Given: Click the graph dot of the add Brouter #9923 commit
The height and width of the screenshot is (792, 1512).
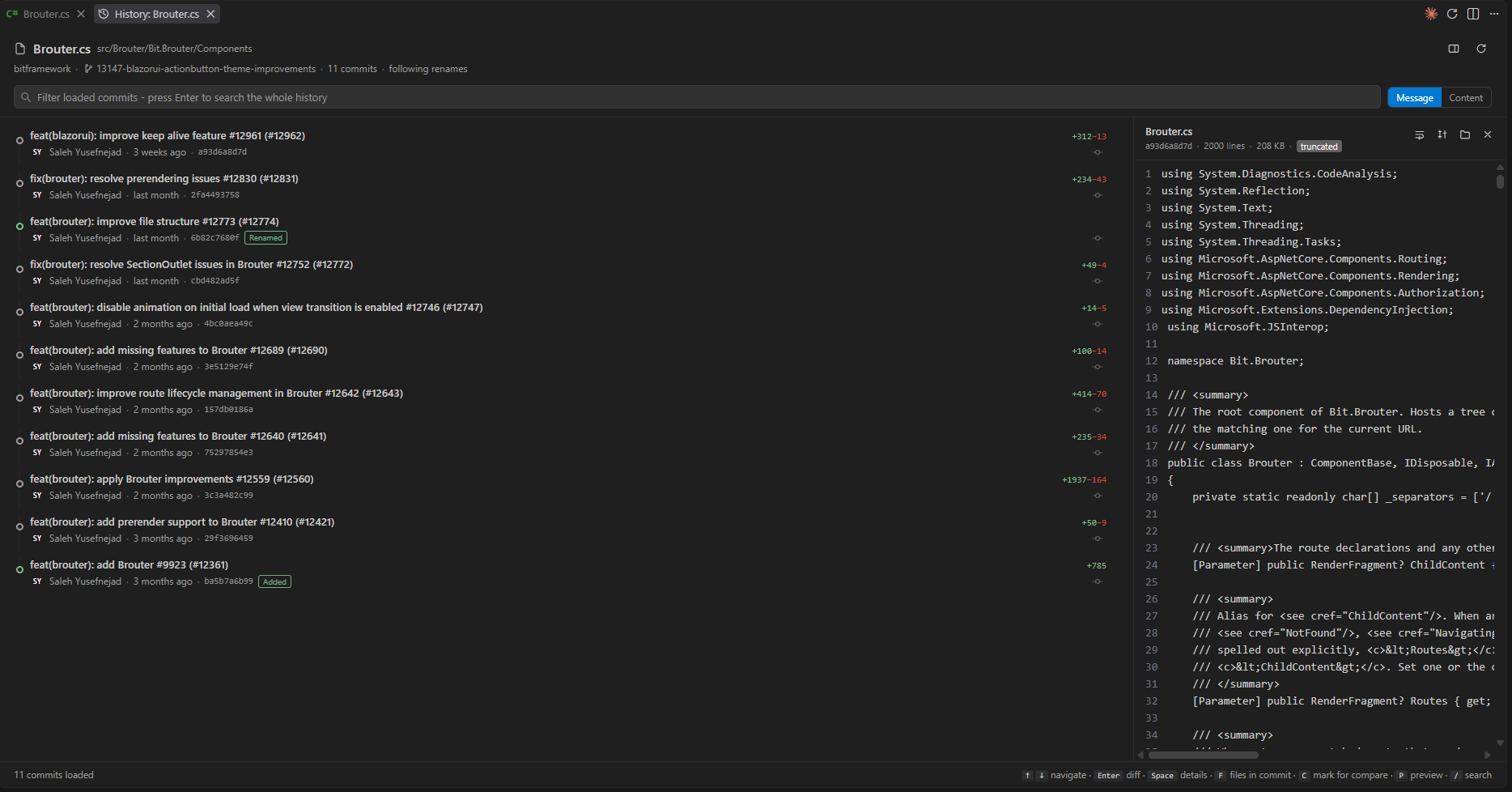Looking at the screenshot, I should [19, 570].
